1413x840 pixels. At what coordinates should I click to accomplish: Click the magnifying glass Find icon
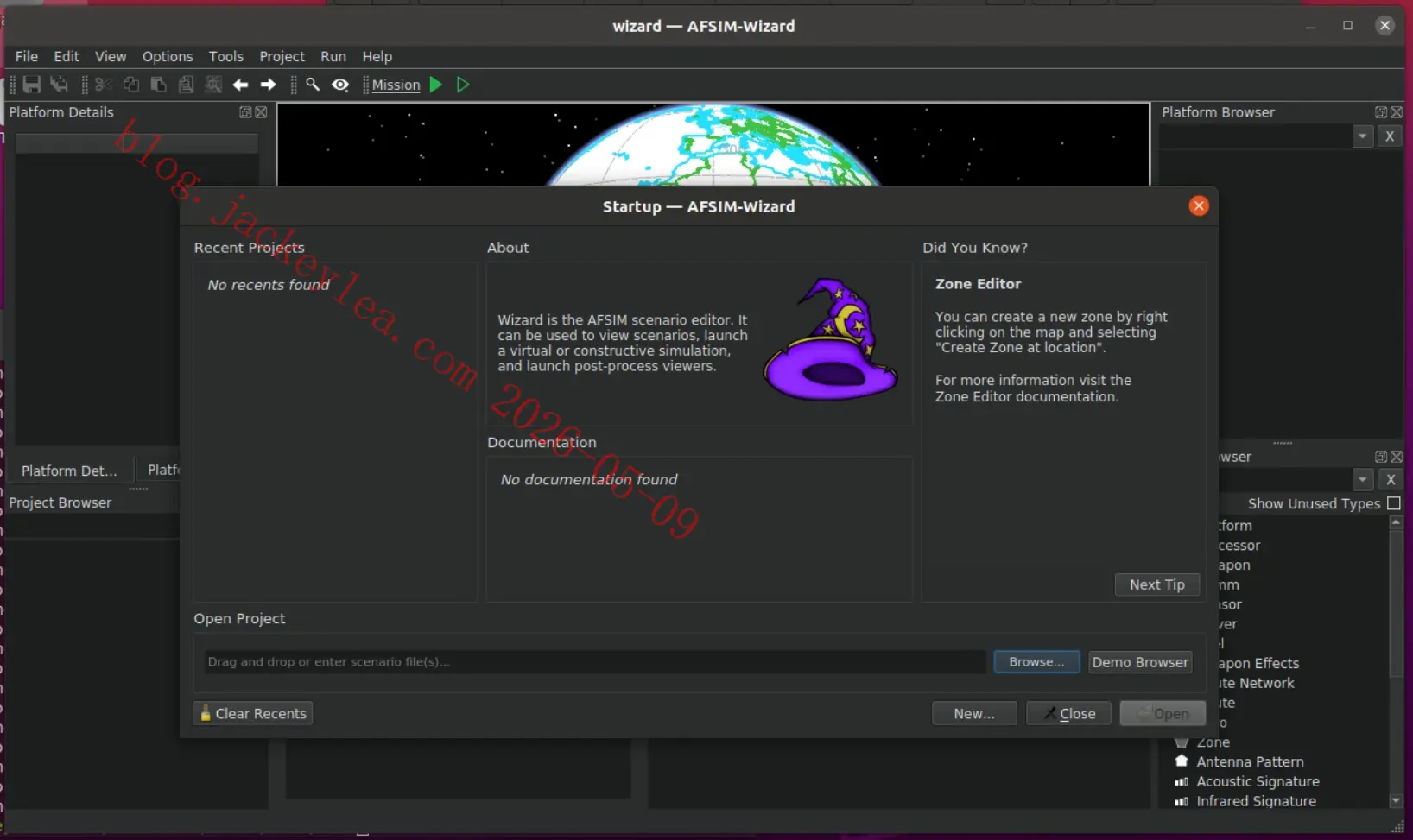(313, 85)
